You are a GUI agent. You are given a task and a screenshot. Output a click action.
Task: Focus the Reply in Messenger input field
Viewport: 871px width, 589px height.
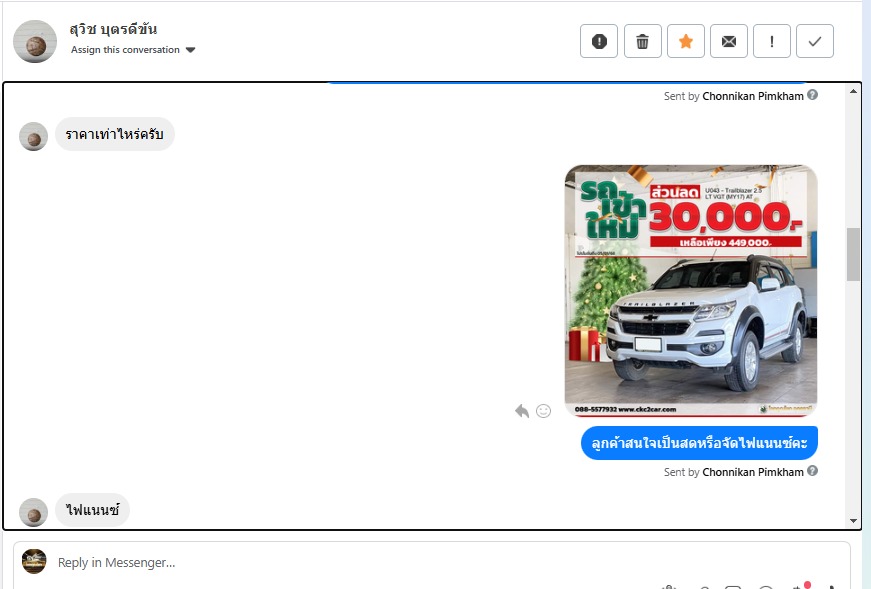click(x=432, y=562)
